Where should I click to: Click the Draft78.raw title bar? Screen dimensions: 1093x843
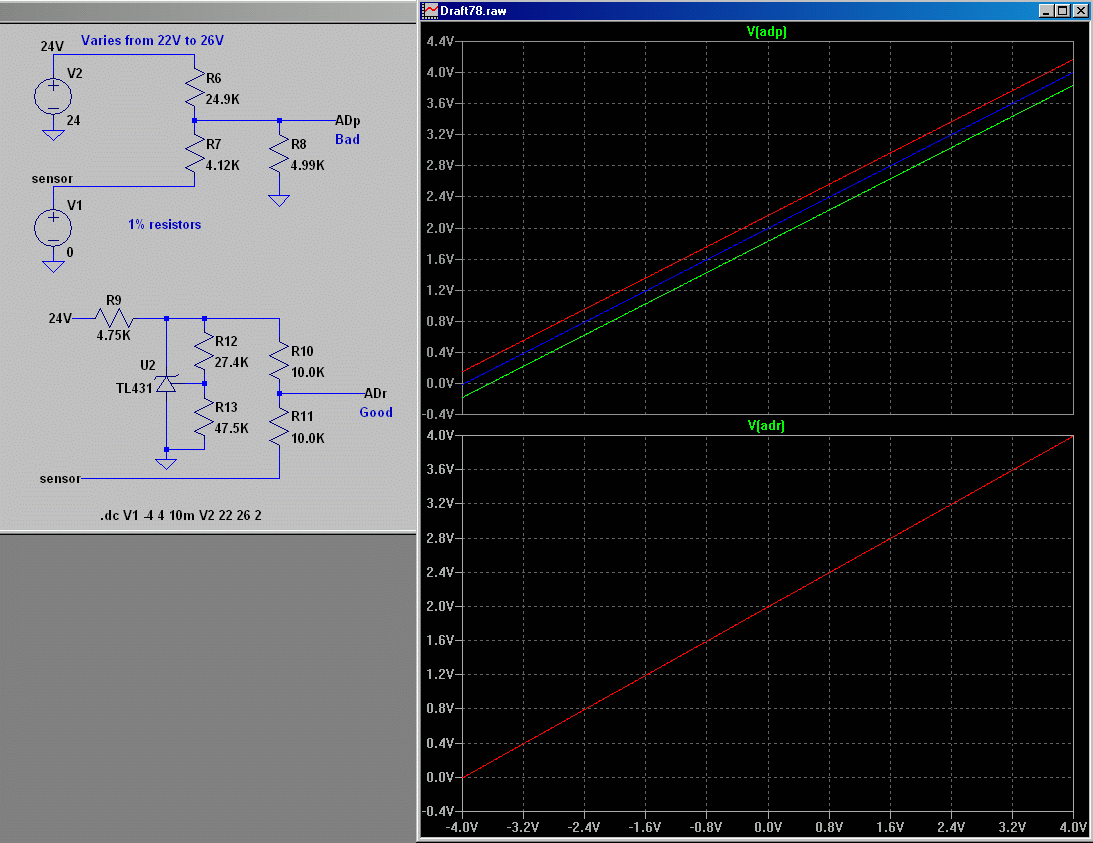coord(754,10)
